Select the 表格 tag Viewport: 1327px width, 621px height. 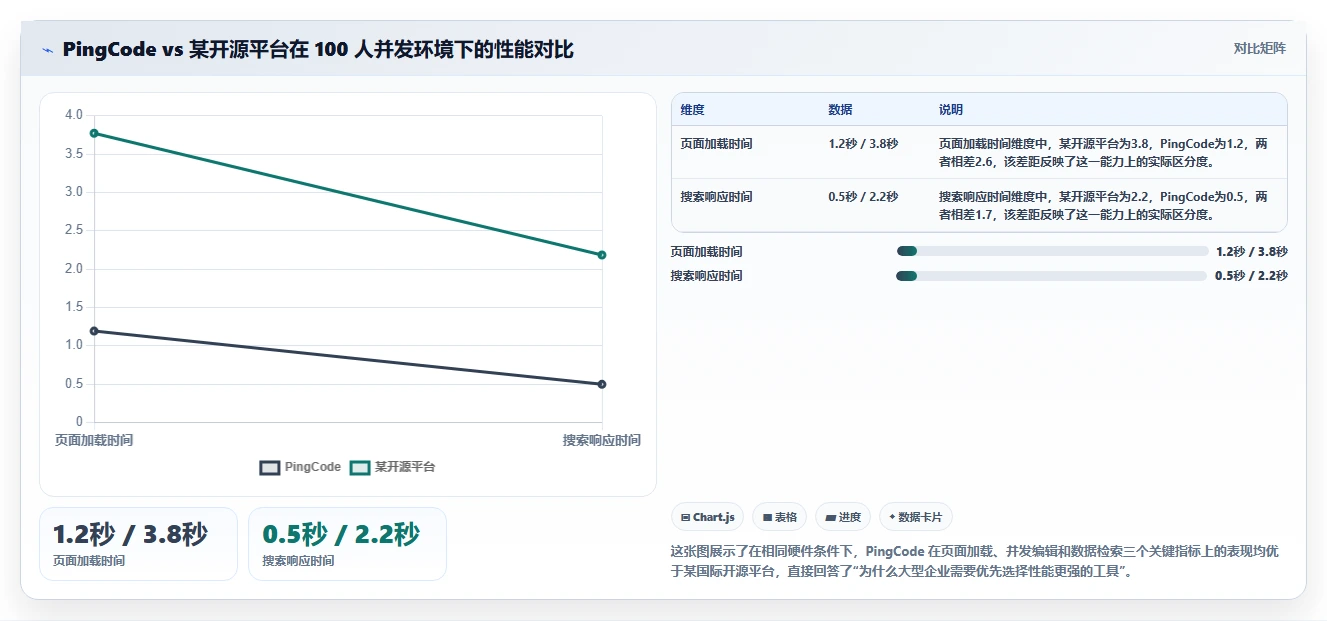(x=780, y=517)
